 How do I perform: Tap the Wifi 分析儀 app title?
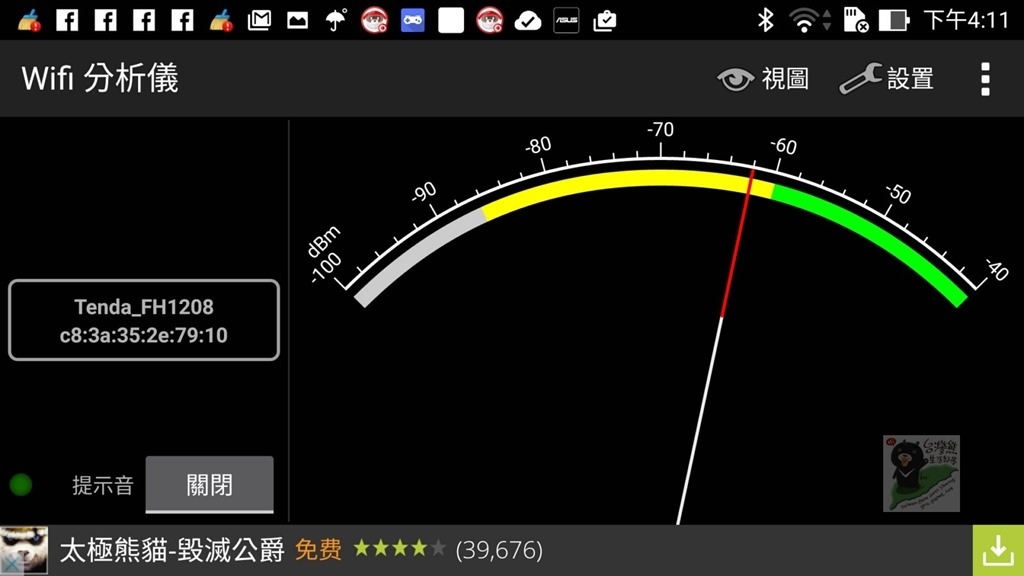[x=100, y=78]
